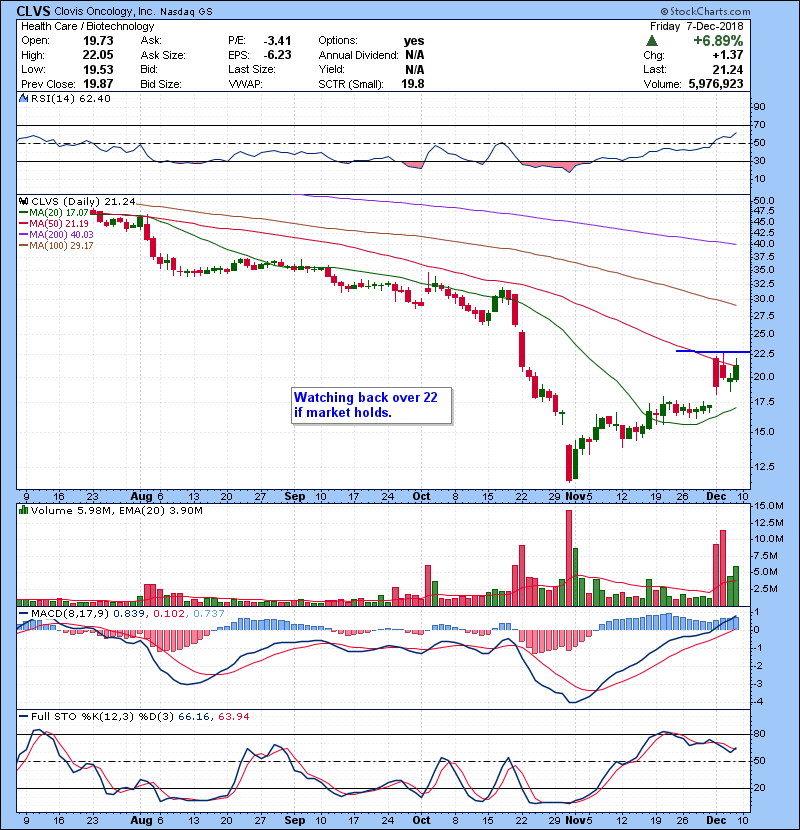800x830 pixels.
Task: Click the date Friday 7-Dec-2018
Action: pyautogui.click(x=696, y=26)
